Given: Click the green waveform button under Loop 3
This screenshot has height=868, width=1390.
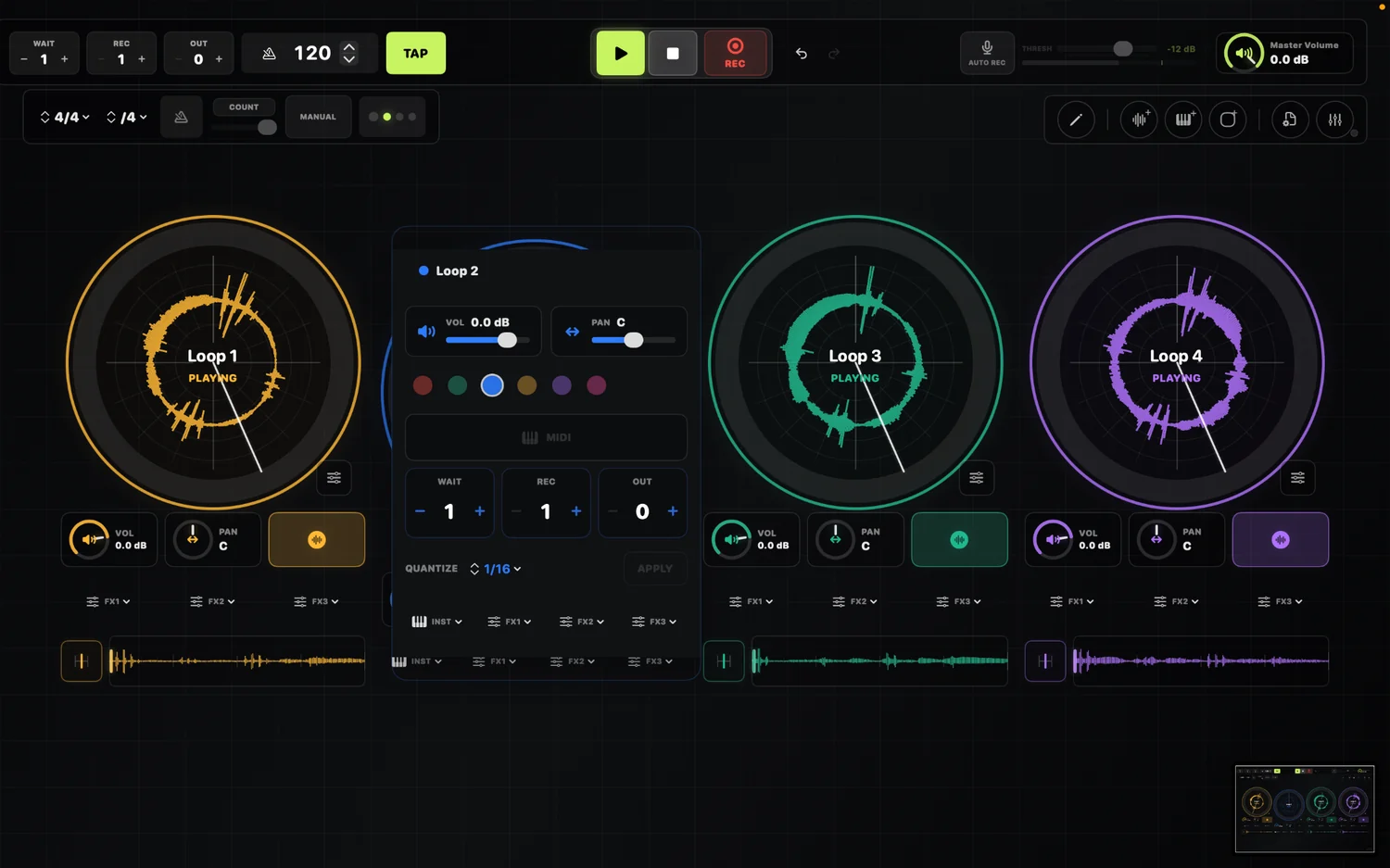Looking at the screenshot, I should click(x=959, y=539).
